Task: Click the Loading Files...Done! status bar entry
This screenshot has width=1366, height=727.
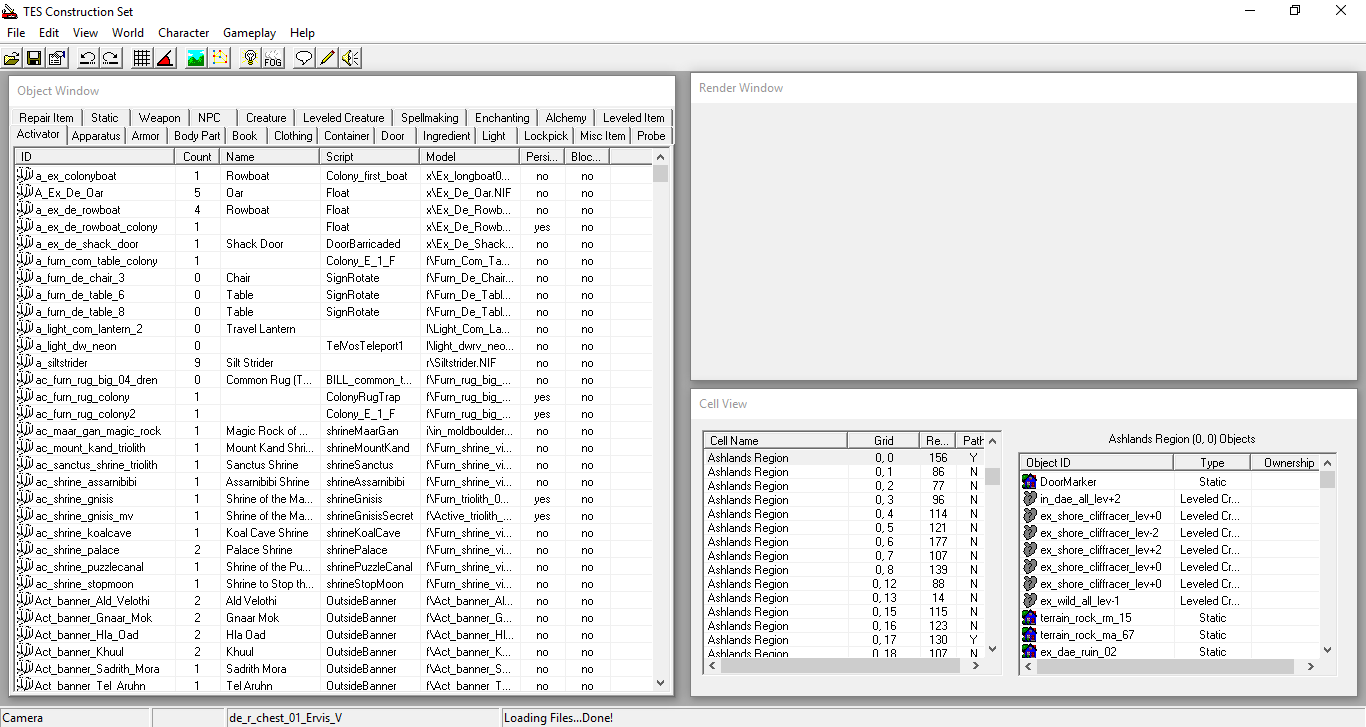Action: [558, 718]
